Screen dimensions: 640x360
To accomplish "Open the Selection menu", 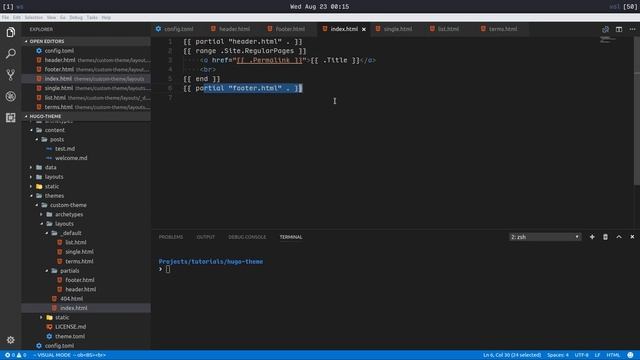I will click(33, 18).
